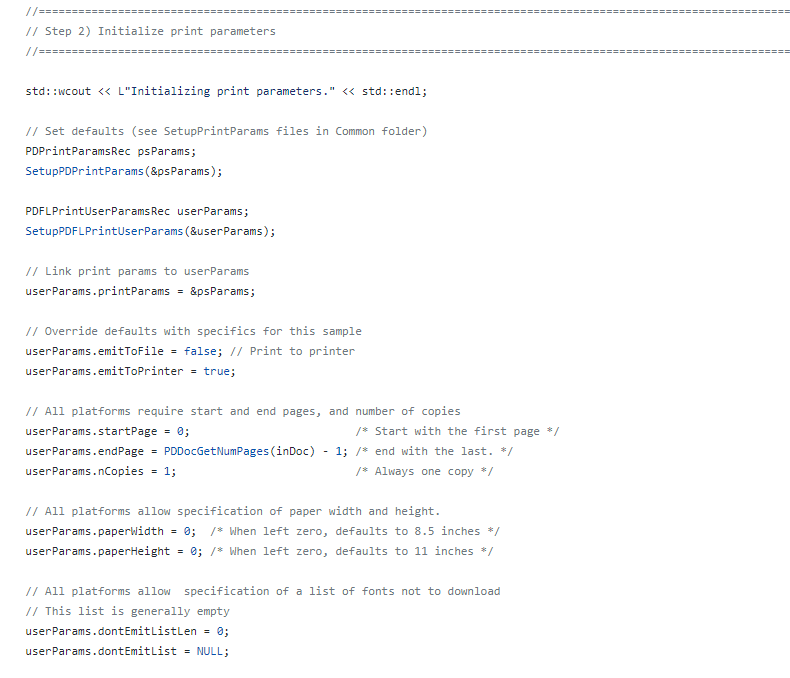The image size is (790, 678).
Task: Click the "NULL" keyword in the dontEmitList line
Action: (x=210, y=651)
